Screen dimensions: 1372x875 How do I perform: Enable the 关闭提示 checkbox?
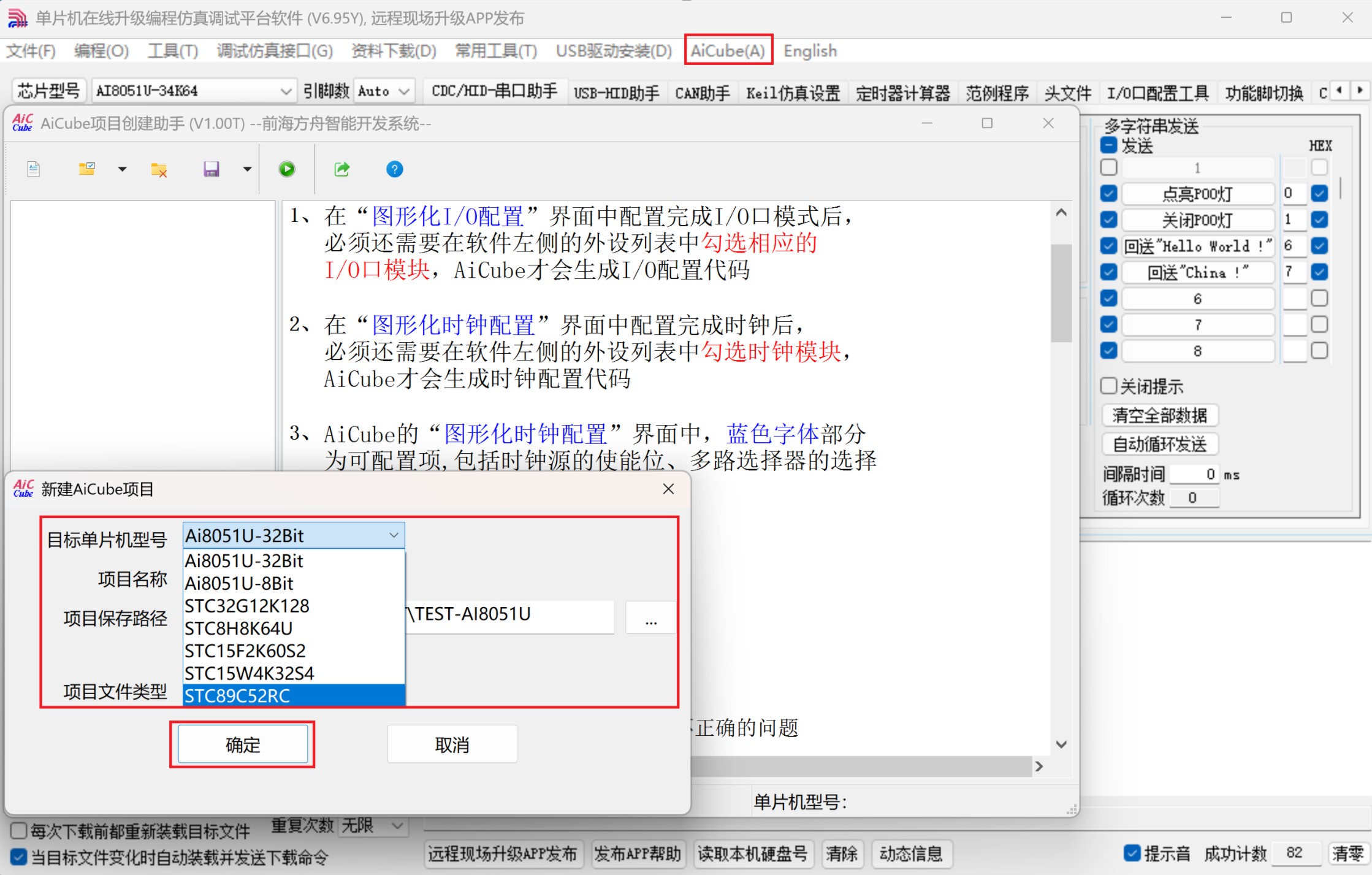tap(1109, 386)
